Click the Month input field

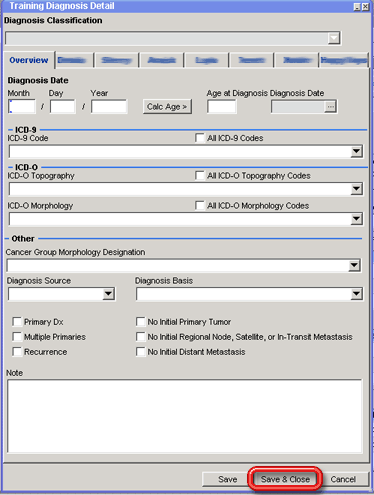point(22,106)
